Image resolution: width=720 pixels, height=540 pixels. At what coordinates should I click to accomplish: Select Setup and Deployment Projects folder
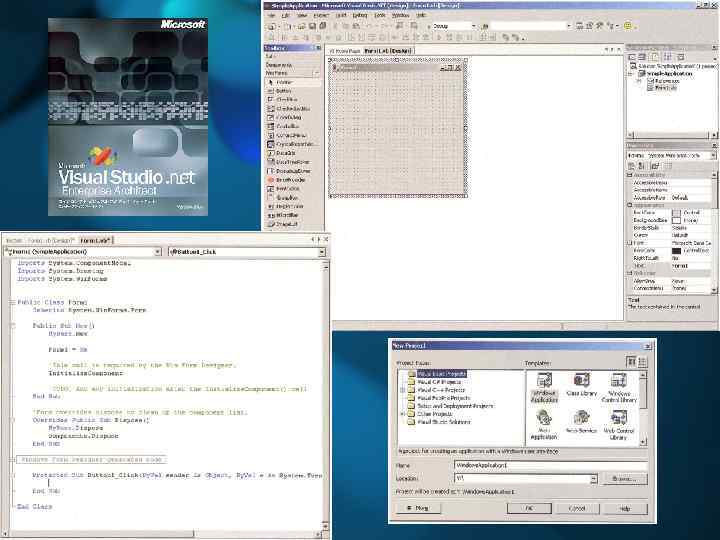[455, 406]
